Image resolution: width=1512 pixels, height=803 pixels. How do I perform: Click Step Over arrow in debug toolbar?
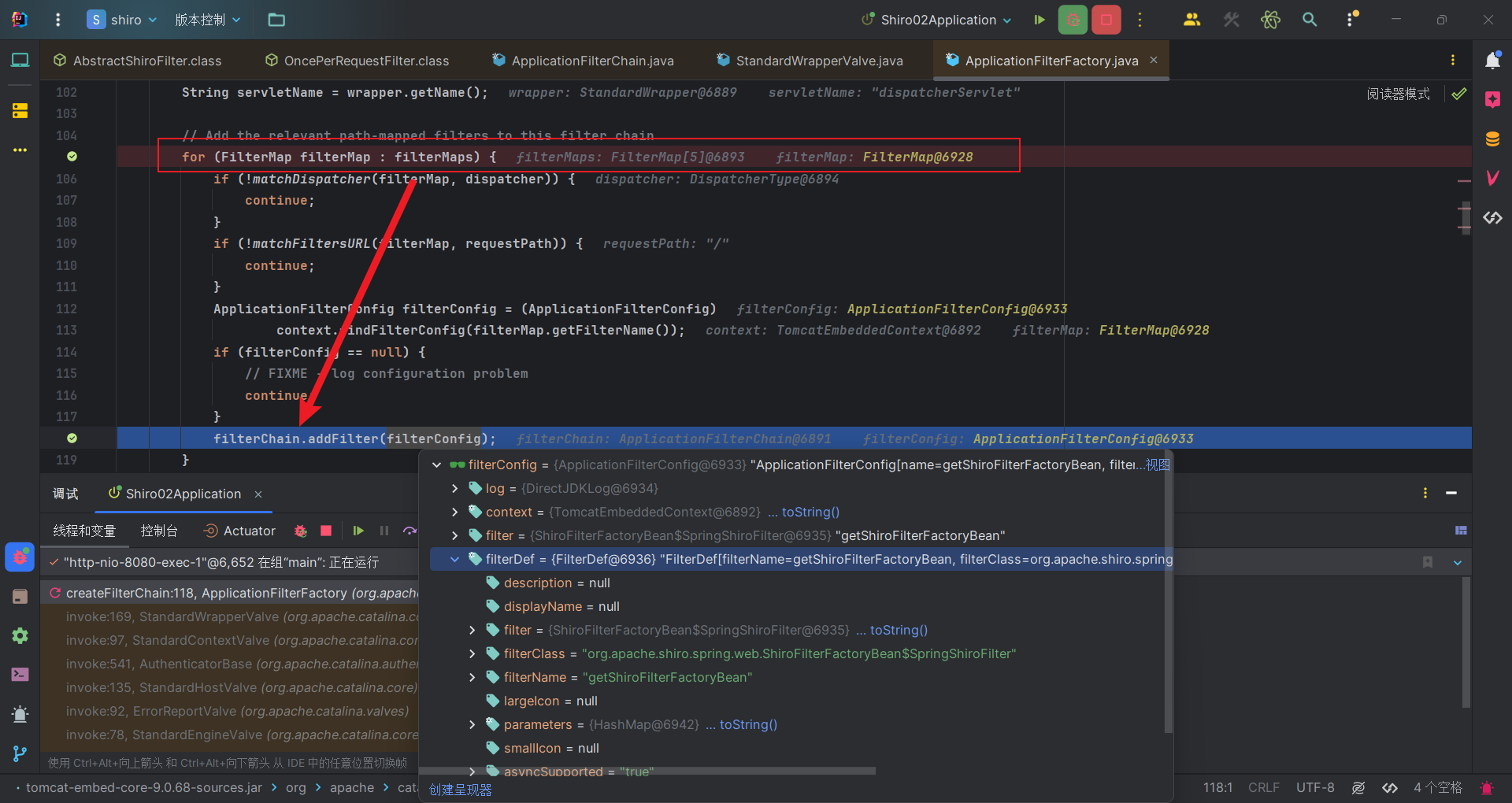pyautogui.click(x=409, y=531)
